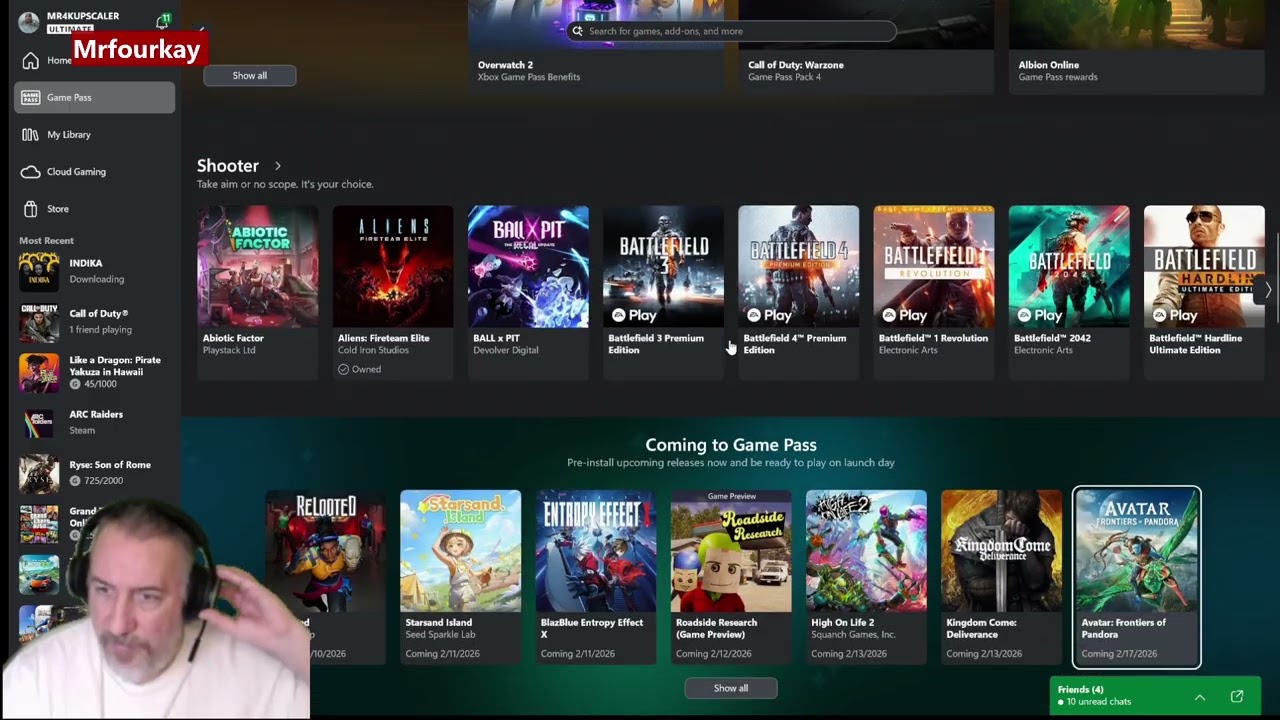Expand the Shooter category chevron
The image size is (1280, 720).
[x=278, y=166]
